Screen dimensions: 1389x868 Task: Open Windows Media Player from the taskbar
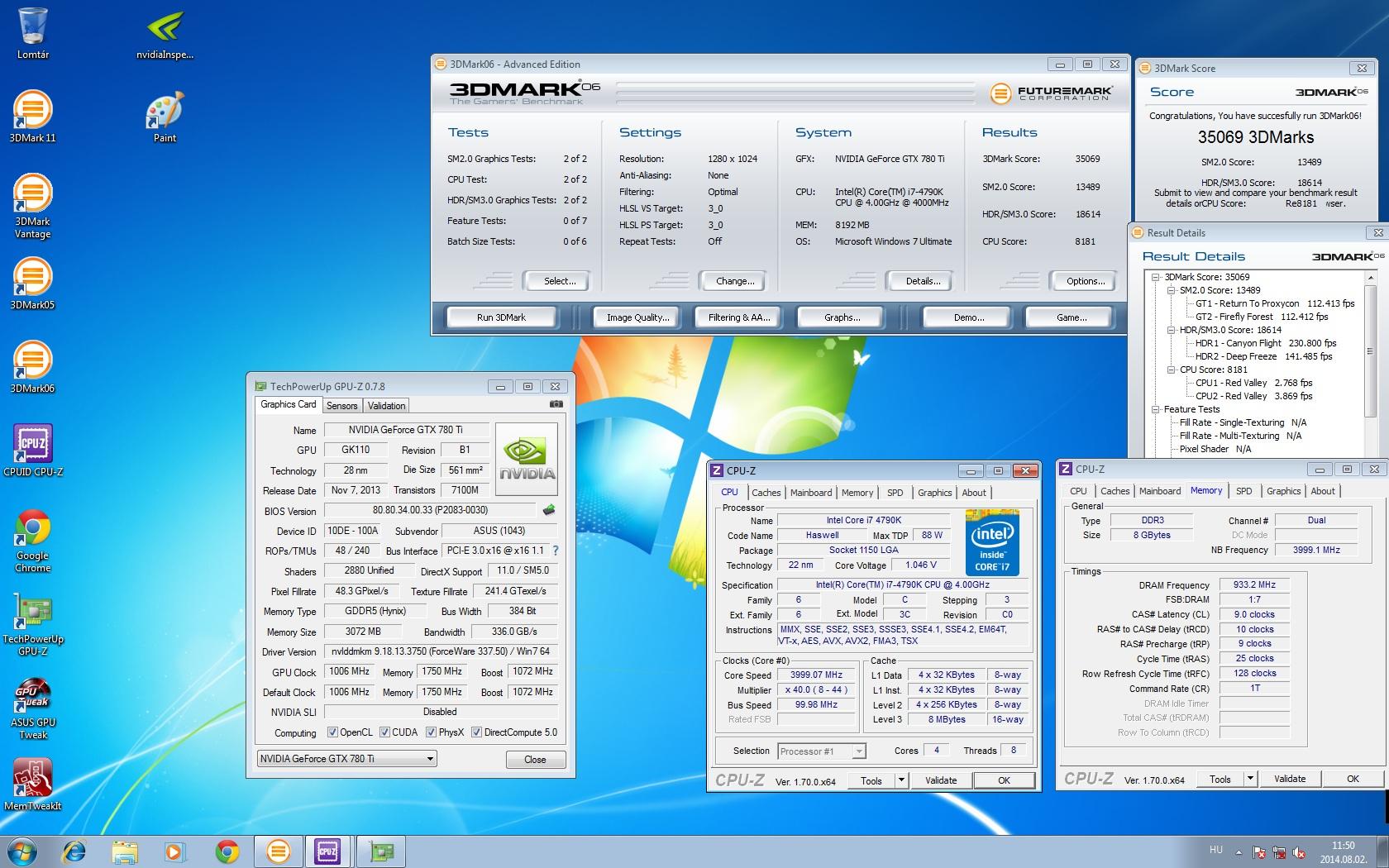[x=174, y=851]
